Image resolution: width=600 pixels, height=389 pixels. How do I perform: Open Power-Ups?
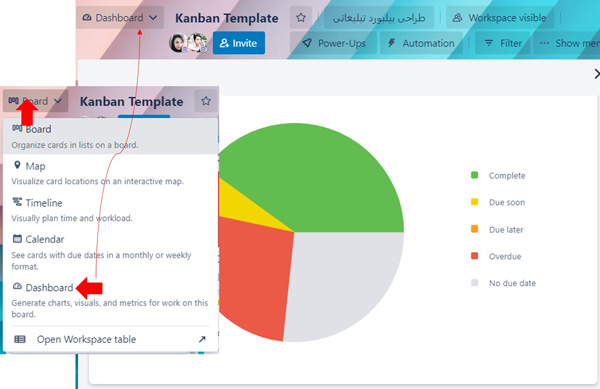click(334, 43)
